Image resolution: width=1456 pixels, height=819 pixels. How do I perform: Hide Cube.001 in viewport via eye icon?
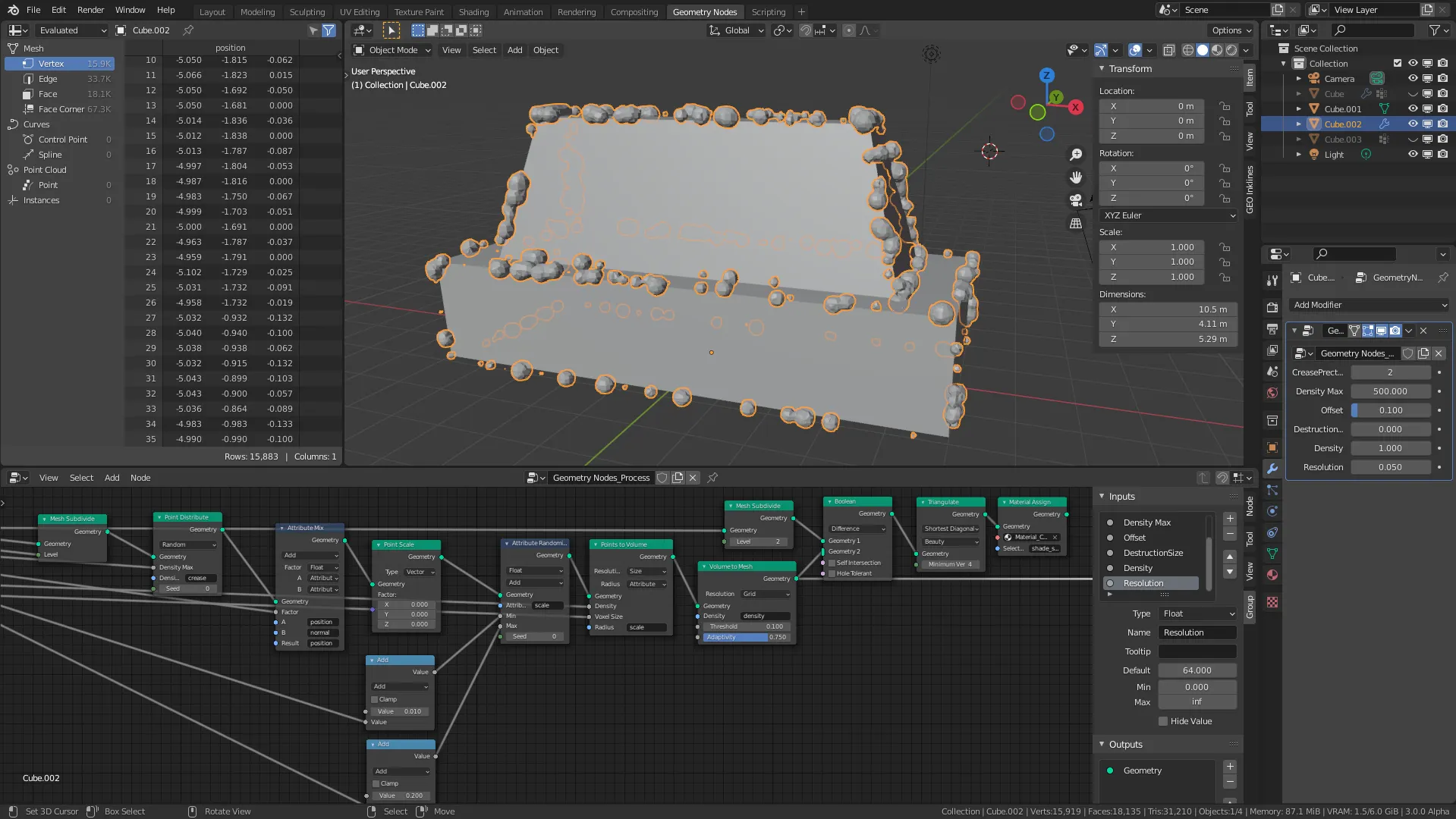1412,108
